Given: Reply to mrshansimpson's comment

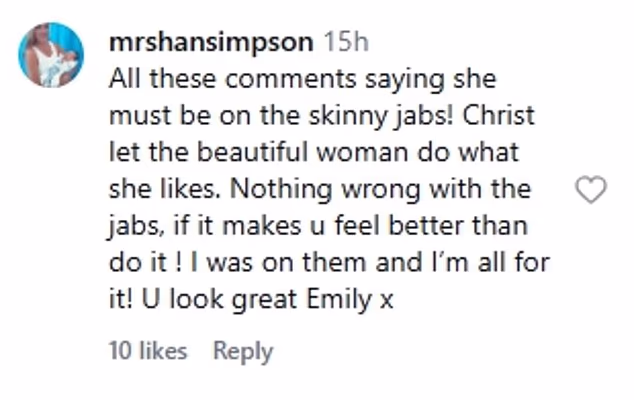Looking at the screenshot, I should pos(243,352).
